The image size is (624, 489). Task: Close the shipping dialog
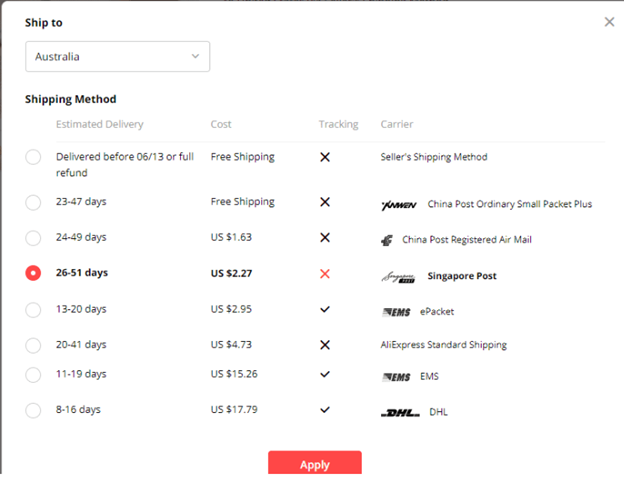pyautogui.click(x=609, y=22)
